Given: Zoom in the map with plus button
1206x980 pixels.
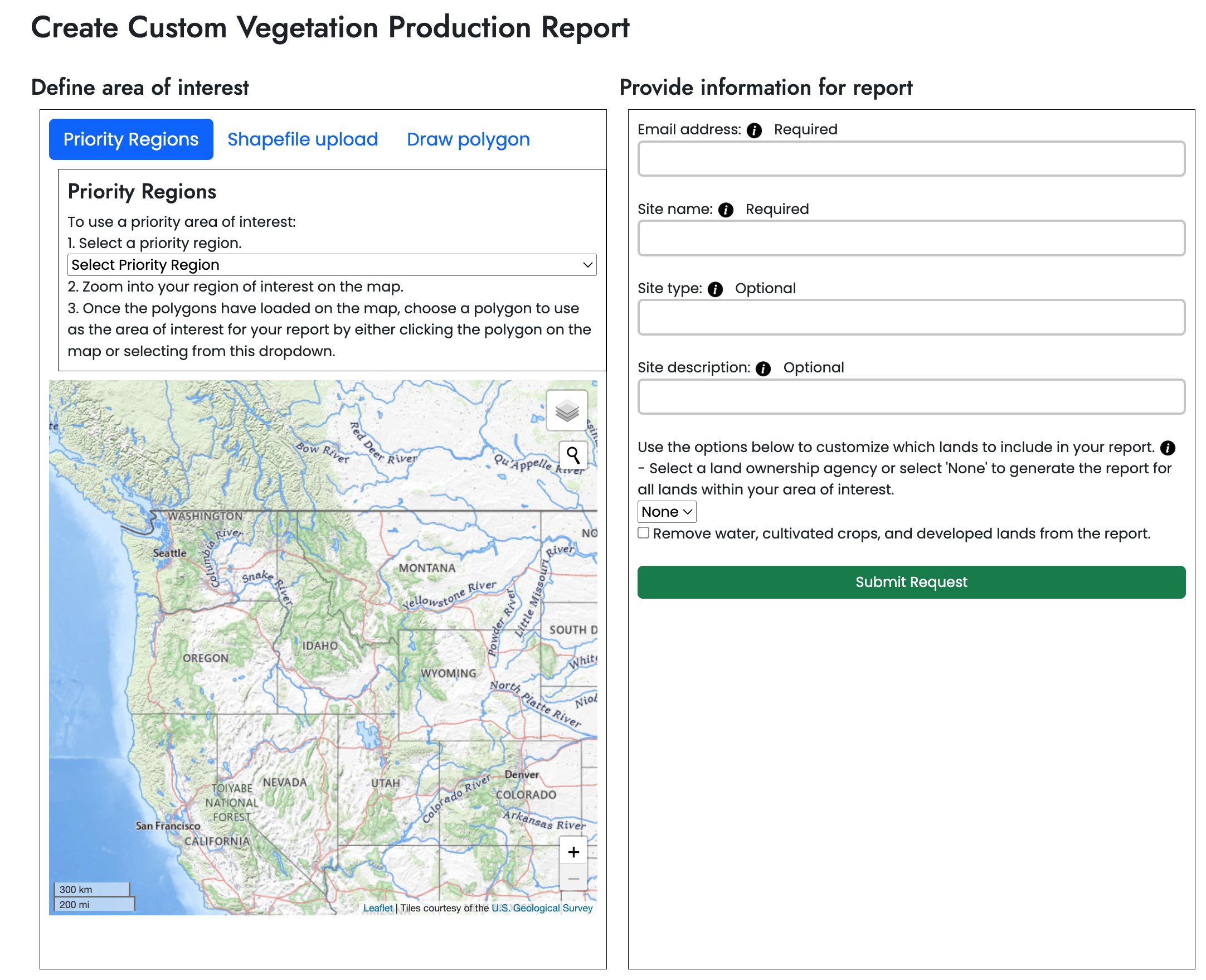Looking at the screenshot, I should coord(573,852).
